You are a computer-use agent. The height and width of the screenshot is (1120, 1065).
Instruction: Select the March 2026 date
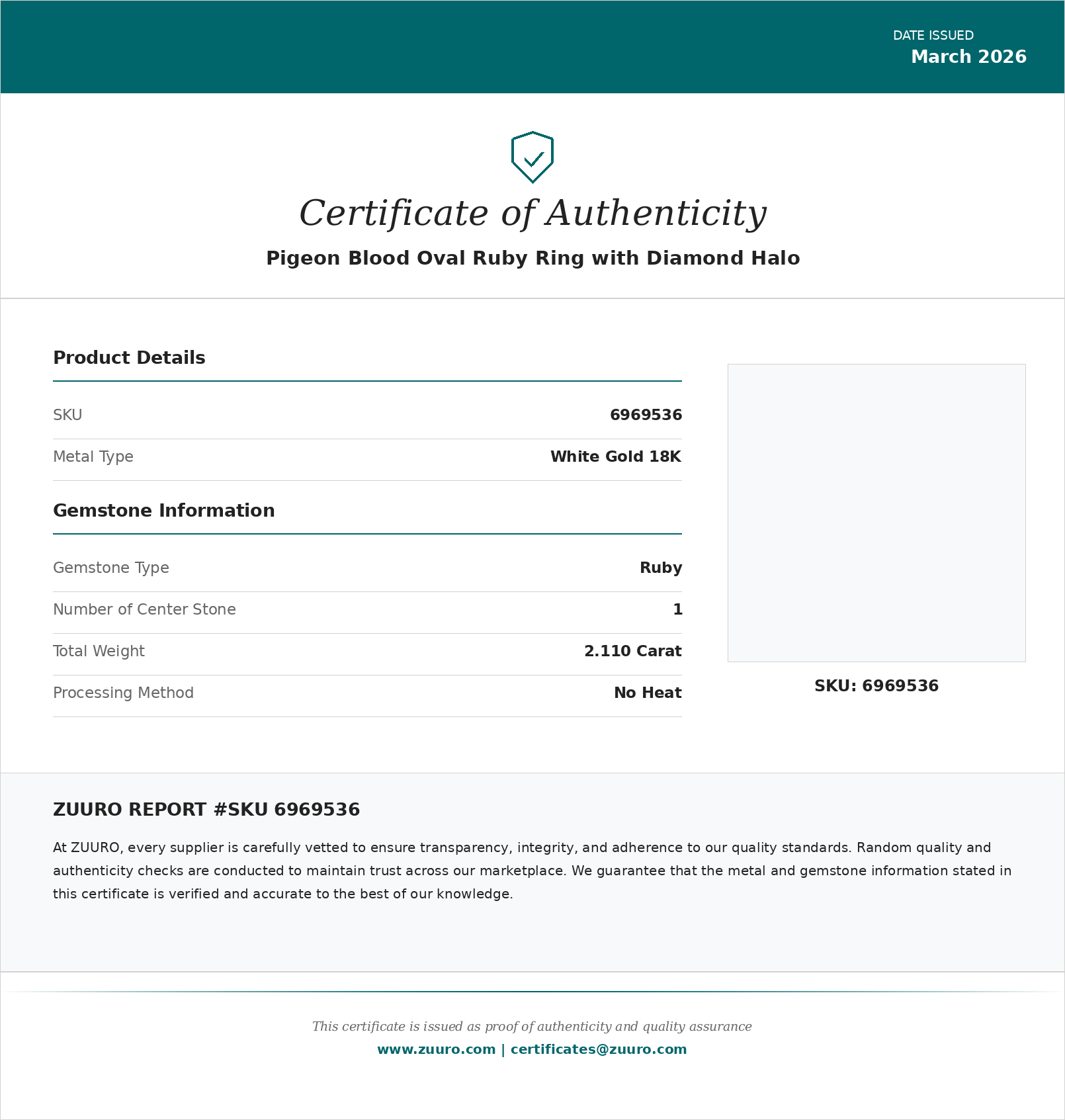point(969,57)
